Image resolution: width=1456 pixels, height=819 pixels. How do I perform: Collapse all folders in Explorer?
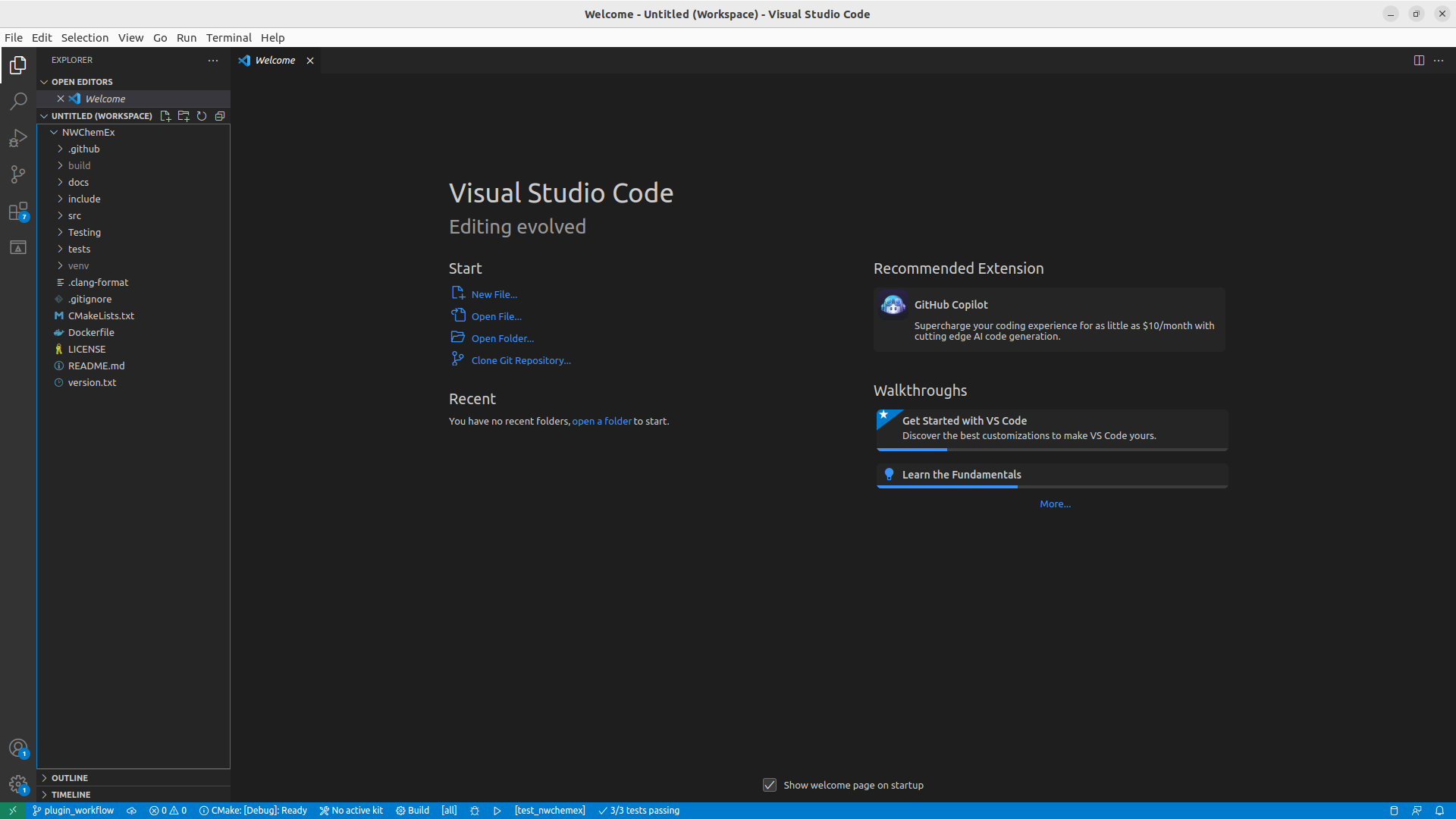point(220,116)
